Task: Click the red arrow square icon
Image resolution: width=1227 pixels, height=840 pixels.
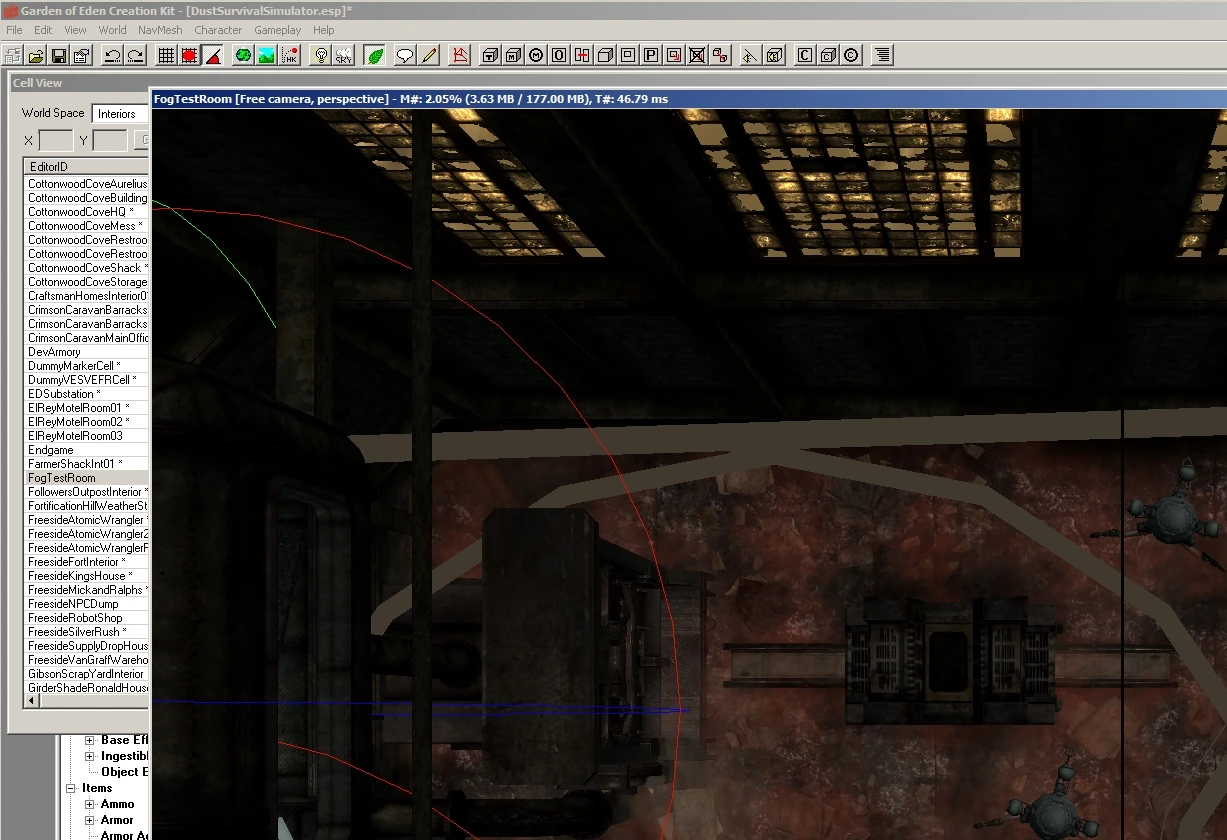Action: [674, 55]
